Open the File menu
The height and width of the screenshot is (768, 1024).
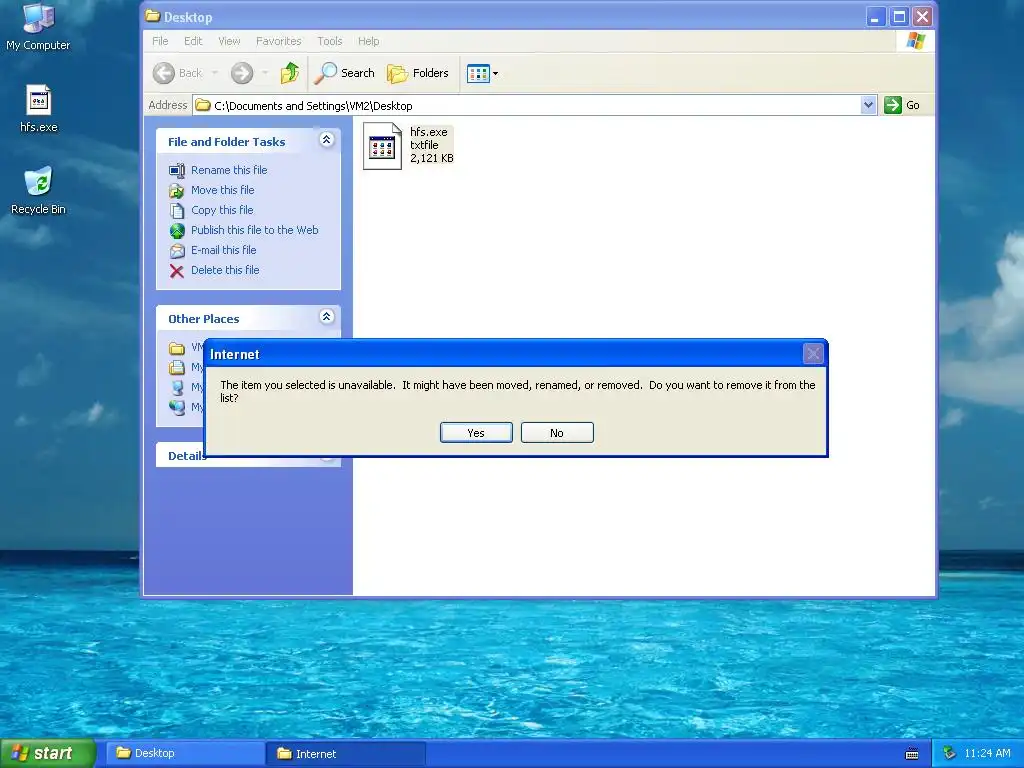(x=160, y=41)
